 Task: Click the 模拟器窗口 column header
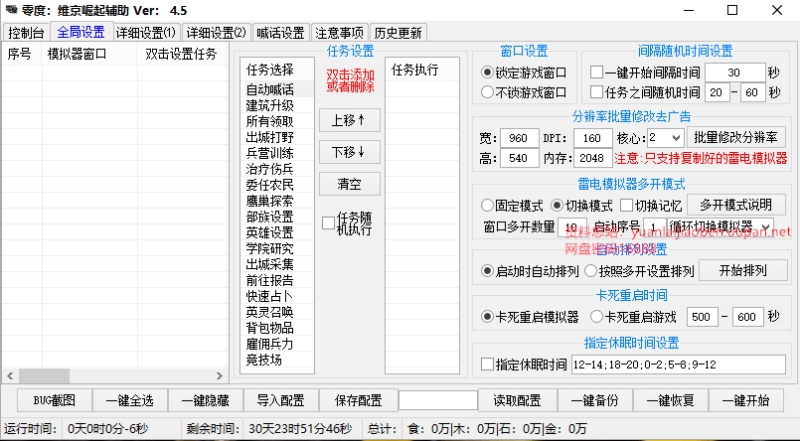[x=89, y=54]
